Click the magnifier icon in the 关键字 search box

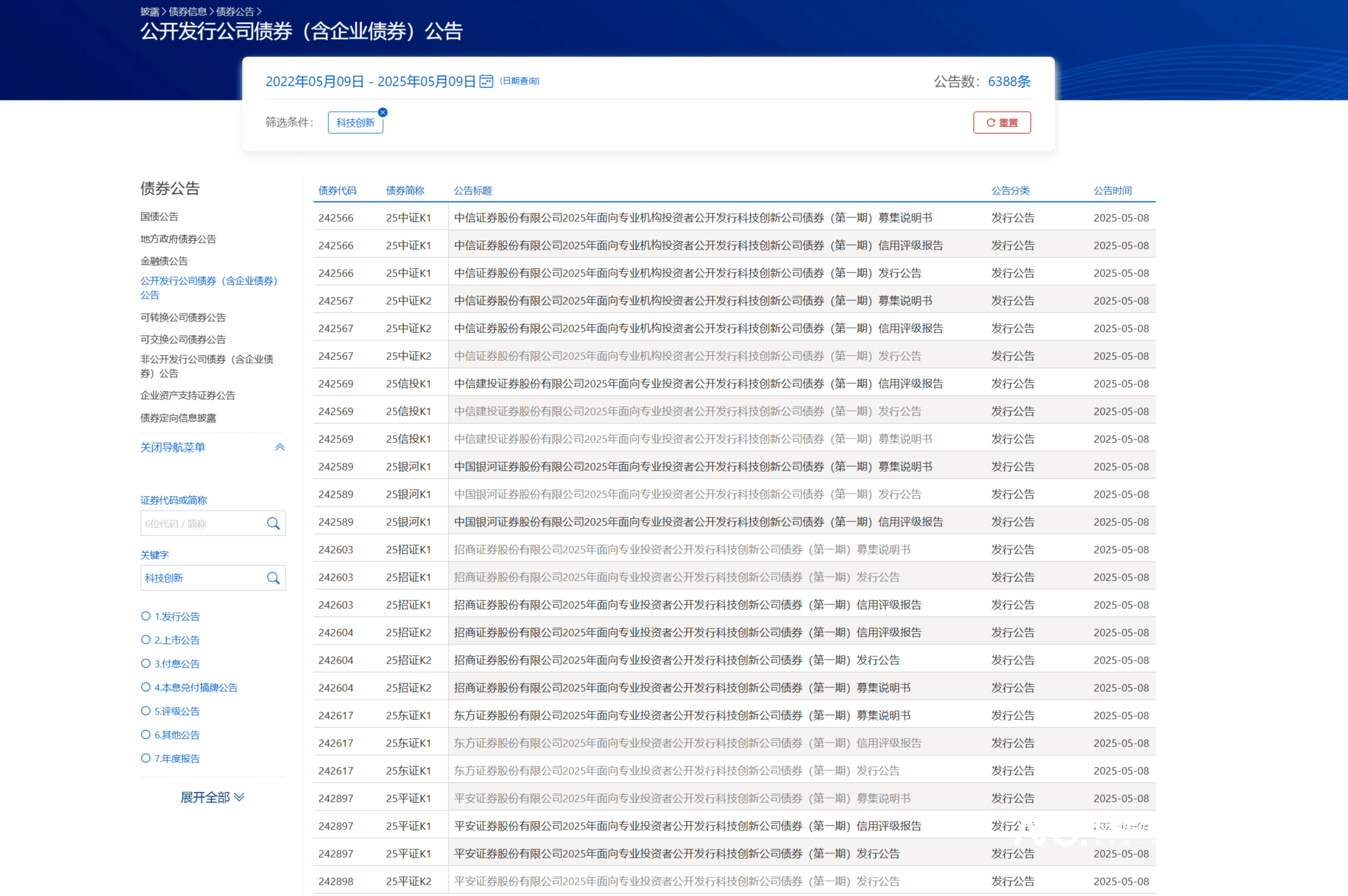[x=273, y=578]
